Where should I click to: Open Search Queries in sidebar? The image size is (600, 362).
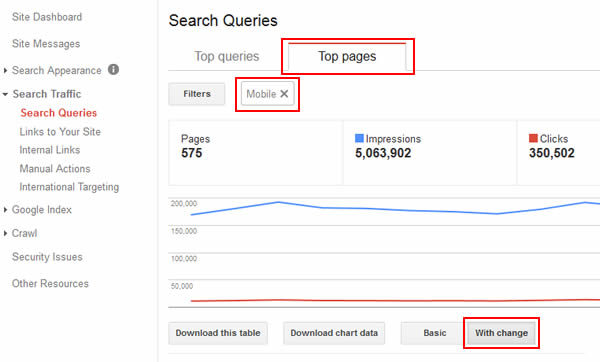(x=59, y=113)
